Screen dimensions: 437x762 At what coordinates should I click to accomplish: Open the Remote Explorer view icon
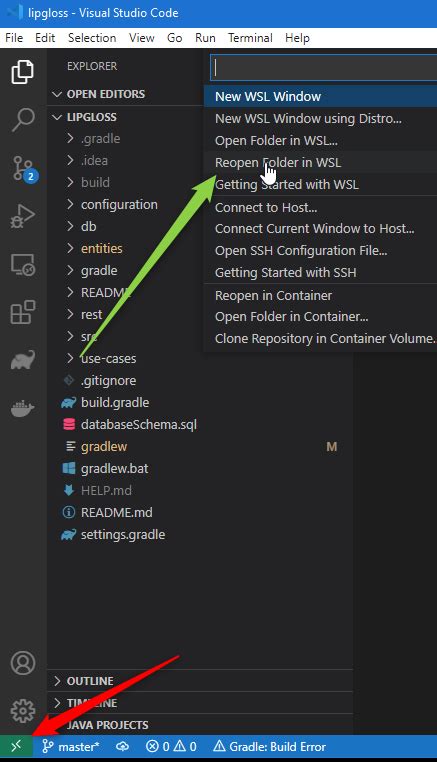pos(23,265)
